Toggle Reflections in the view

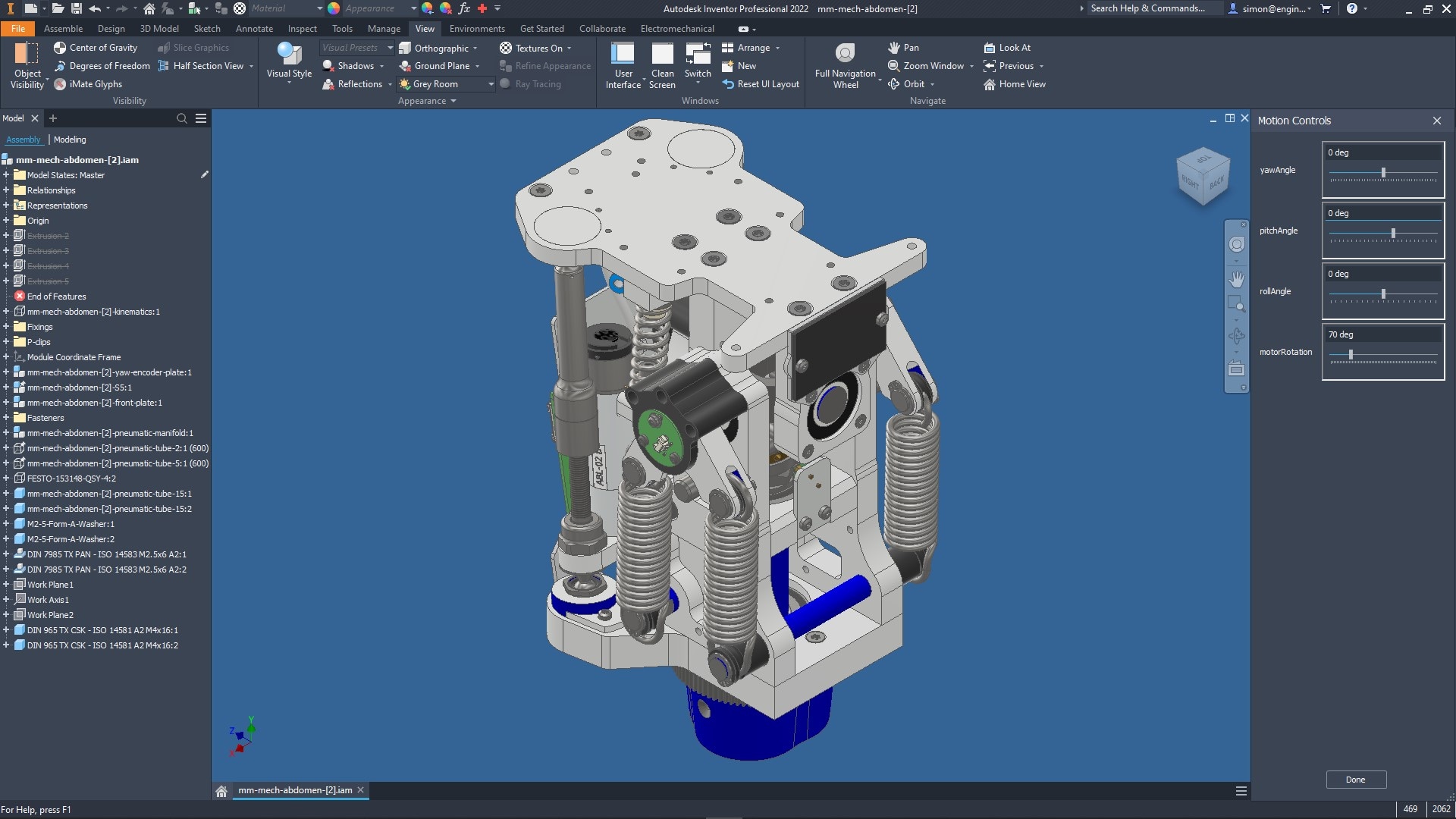[x=353, y=84]
